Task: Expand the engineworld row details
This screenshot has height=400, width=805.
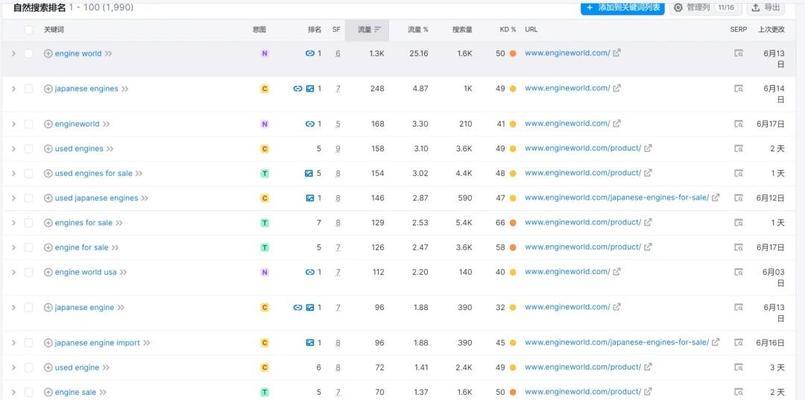Action: click(14, 124)
